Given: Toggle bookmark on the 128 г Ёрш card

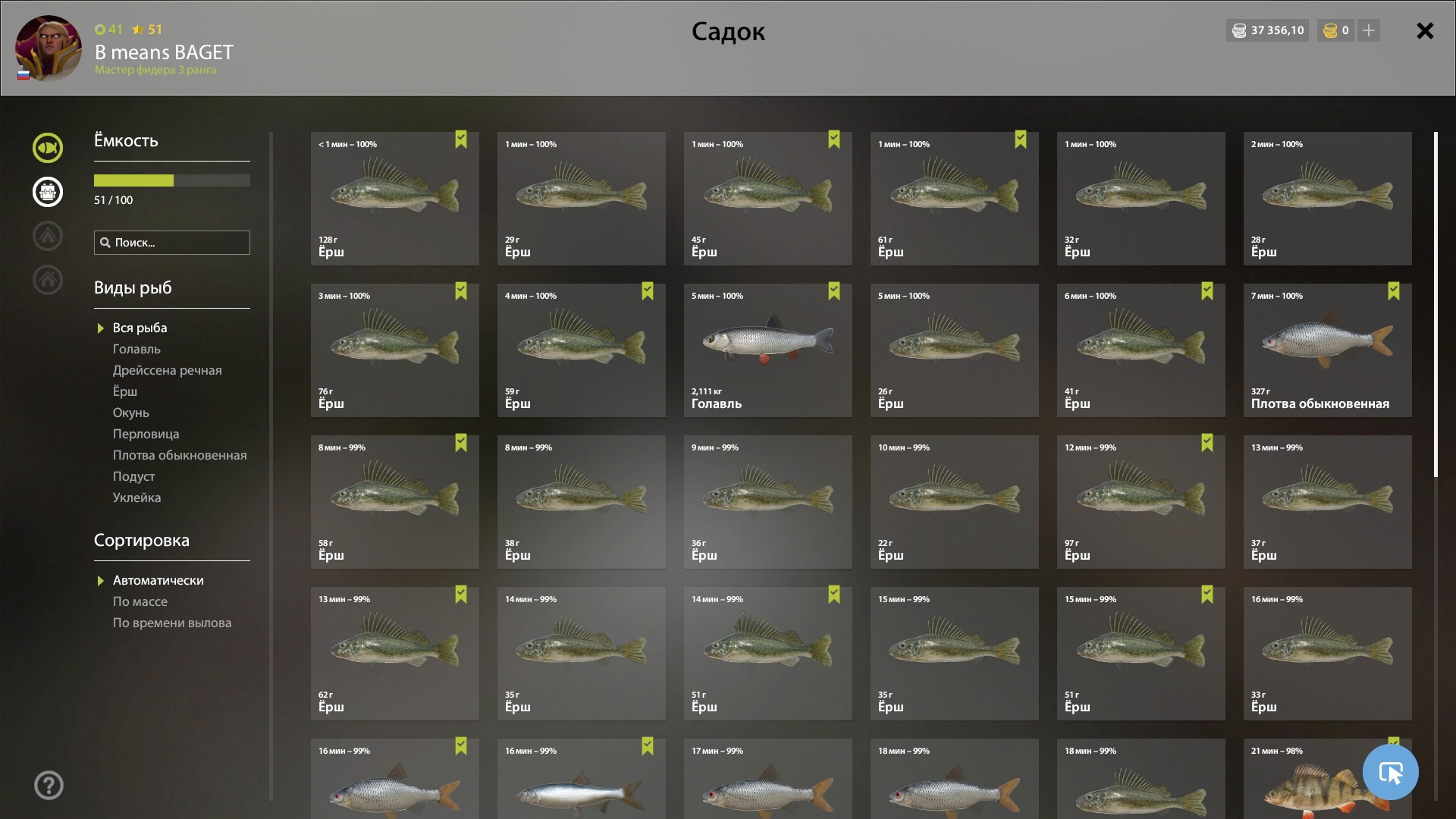Looking at the screenshot, I should pyautogui.click(x=461, y=140).
